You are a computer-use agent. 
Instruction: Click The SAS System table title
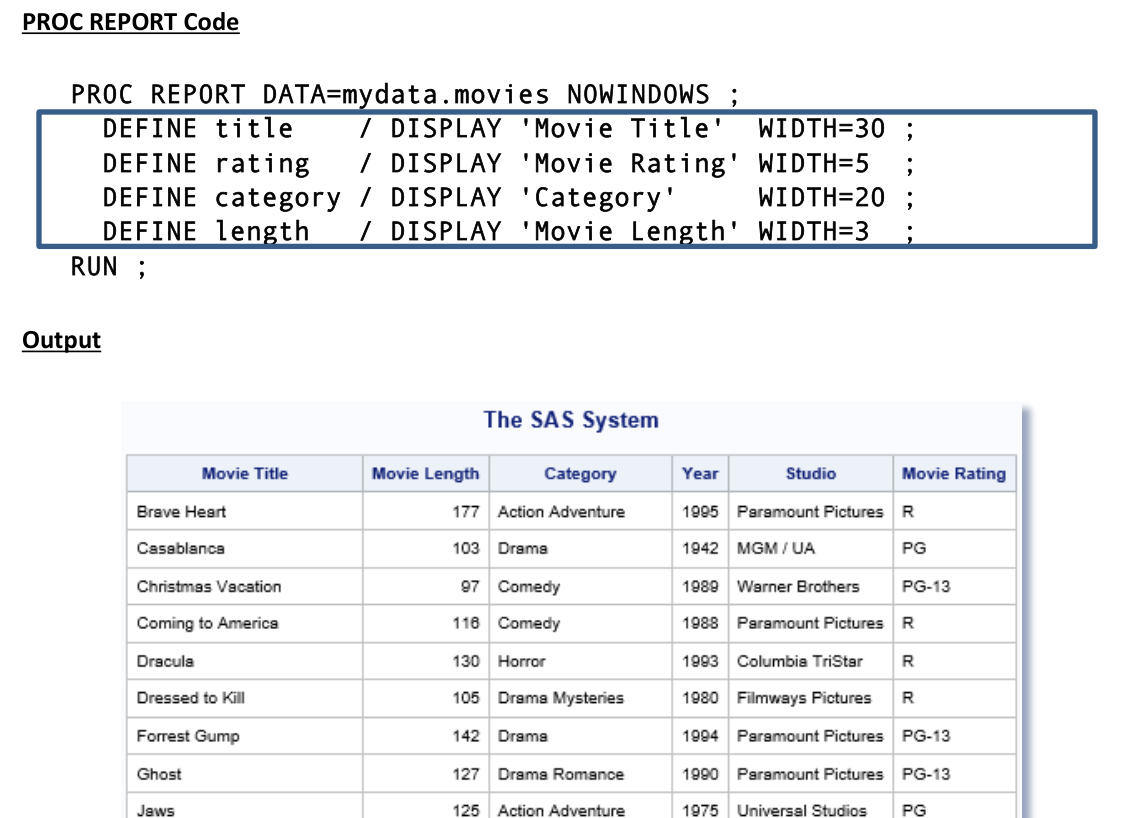[x=571, y=420]
